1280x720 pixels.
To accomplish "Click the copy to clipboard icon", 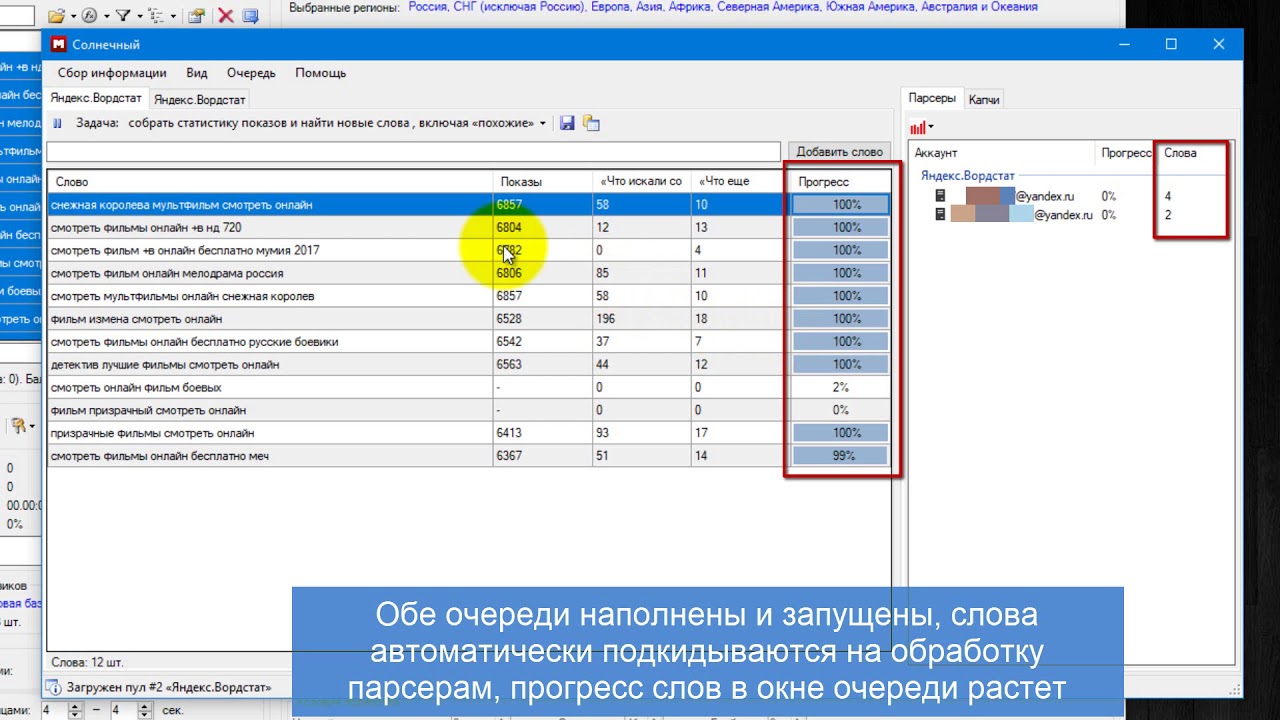I will (x=592, y=123).
